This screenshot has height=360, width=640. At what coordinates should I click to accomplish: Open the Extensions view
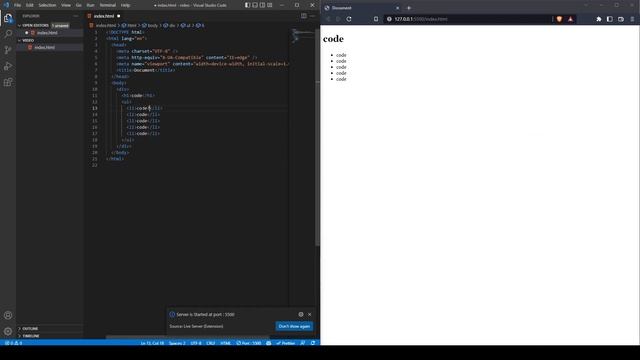pyautogui.click(x=8, y=82)
